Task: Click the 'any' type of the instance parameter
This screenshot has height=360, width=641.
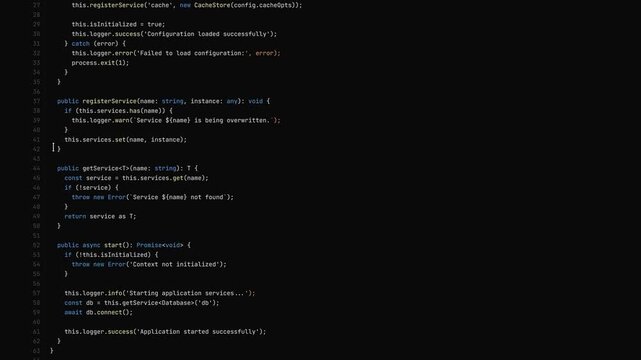Action: click(232, 101)
